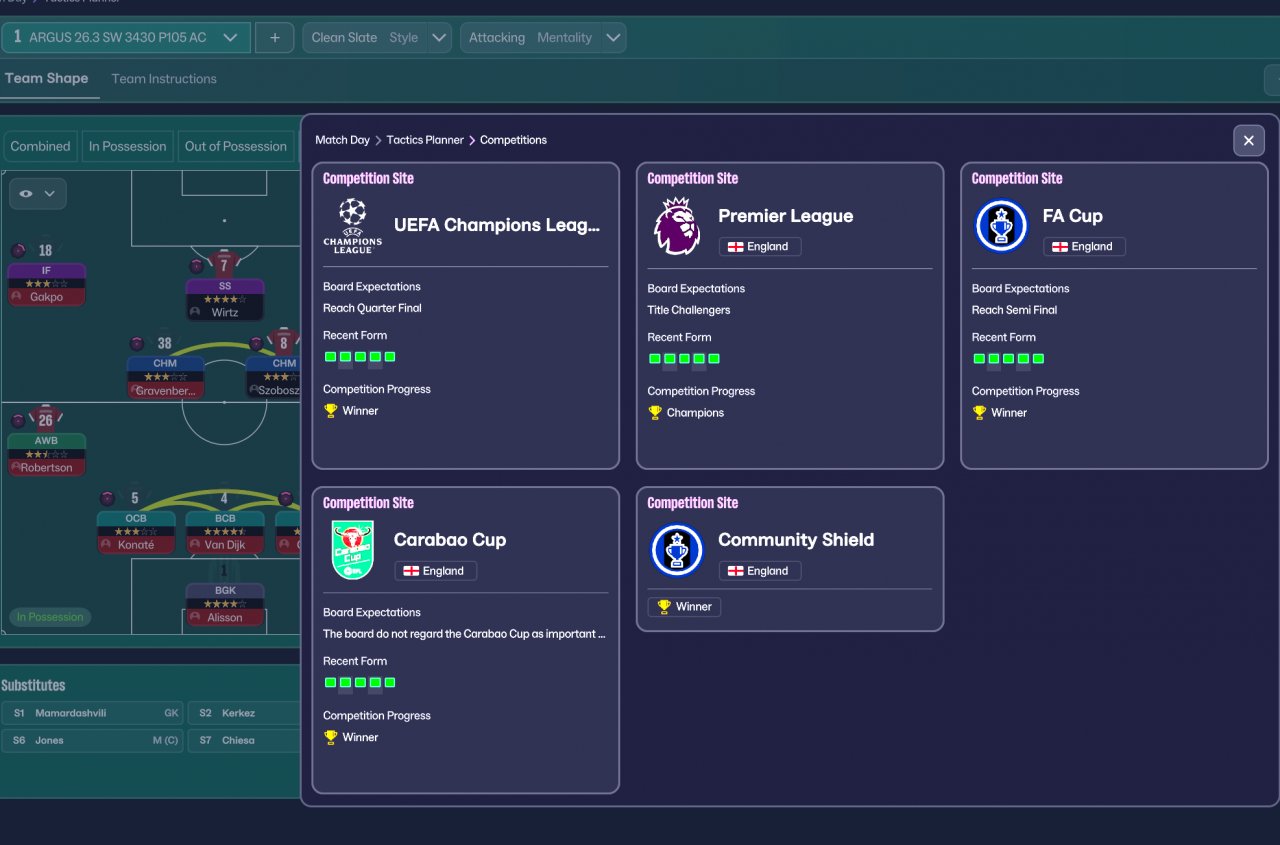Click the 'Reach Quarter Final' board expectation

point(372,308)
